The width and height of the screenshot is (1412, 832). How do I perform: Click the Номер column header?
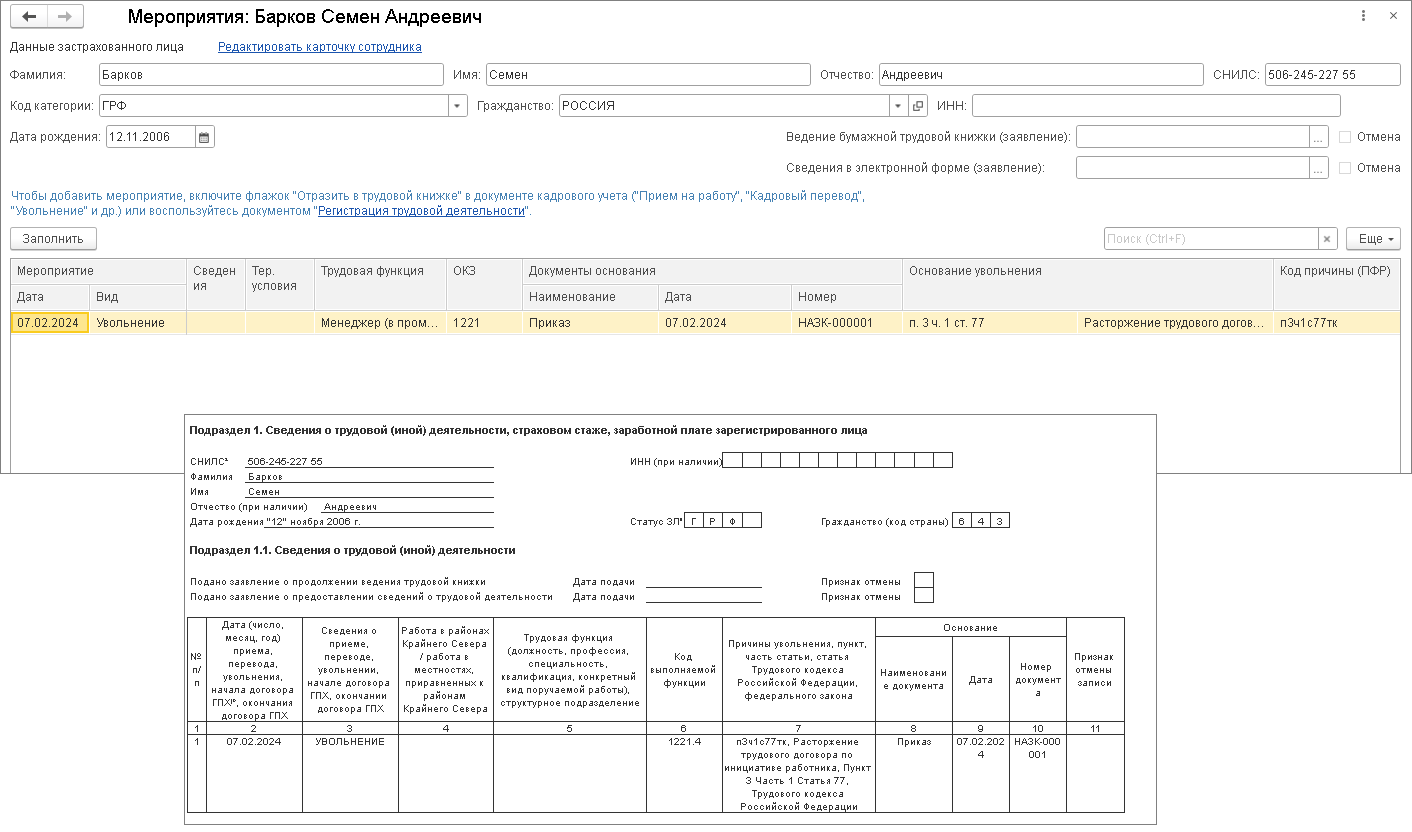[x=847, y=297]
